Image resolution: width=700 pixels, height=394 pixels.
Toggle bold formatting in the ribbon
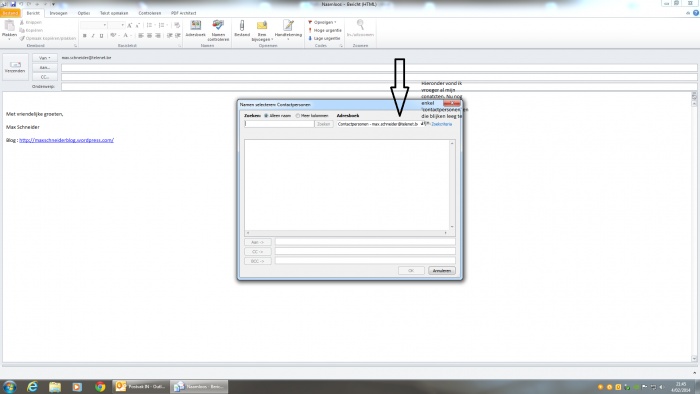pos(84,36)
